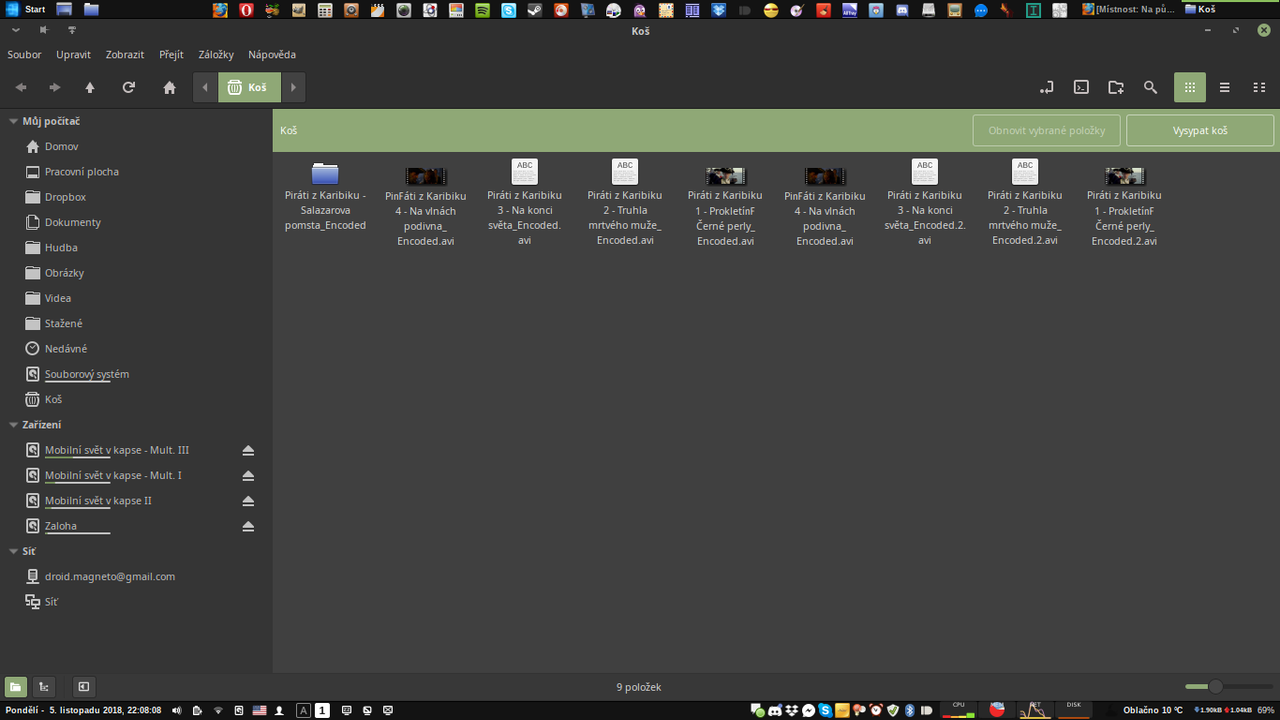This screenshot has height=720, width=1280.
Task: Open the volume tray icon in bottom panel
Action: point(177,711)
